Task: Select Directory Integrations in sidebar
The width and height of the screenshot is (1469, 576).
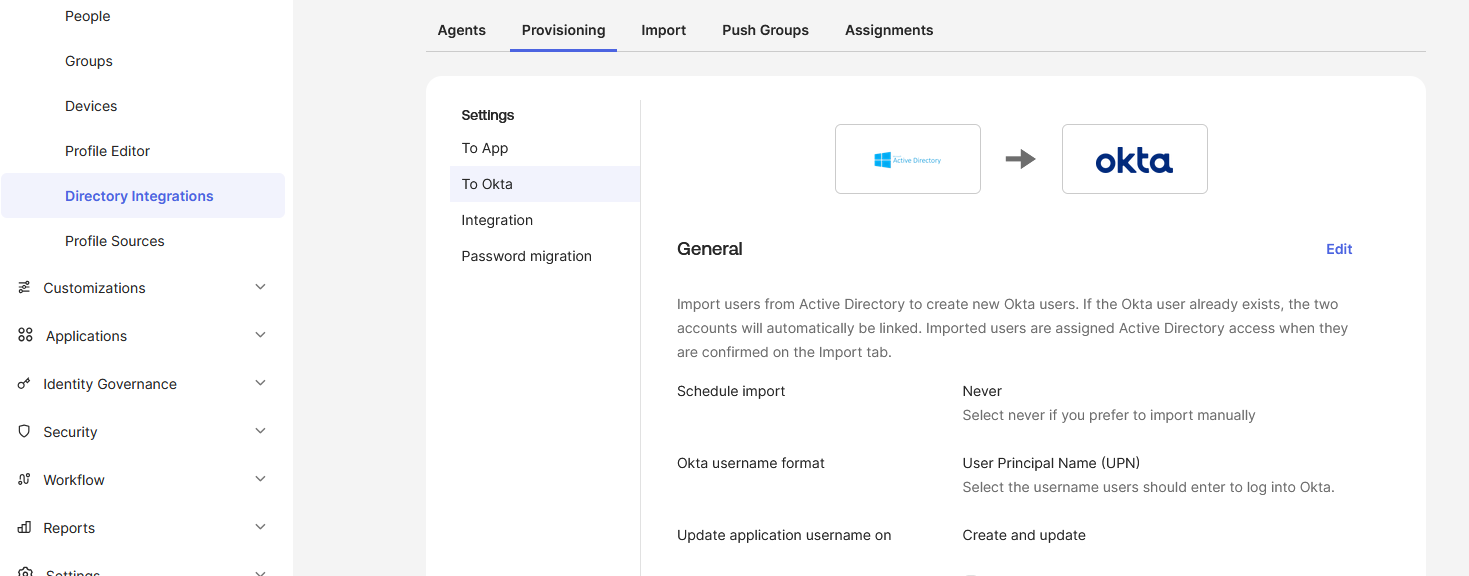Action: (143, 196)
